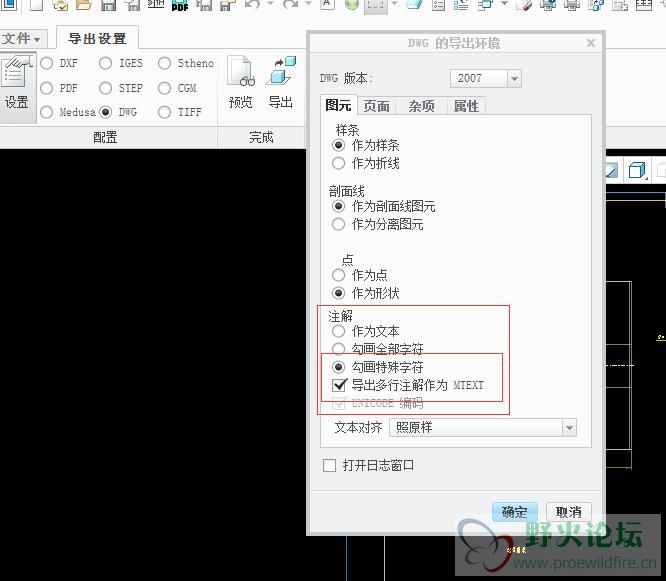Click the 取消 button
666x581 pixels.
click(569, 512)
